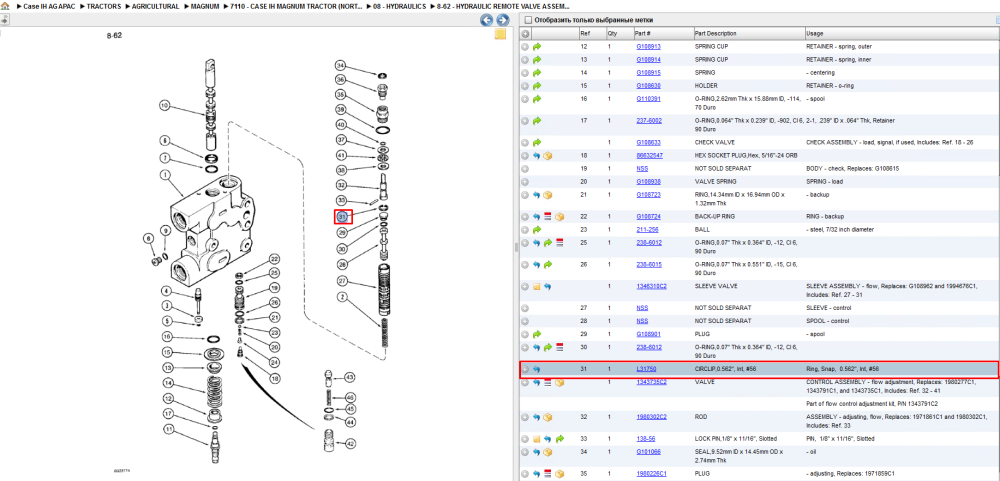Click box icon in HEX SOCKET PLUG row
This screenshot has height=481, width=1000.
point(548,156)
